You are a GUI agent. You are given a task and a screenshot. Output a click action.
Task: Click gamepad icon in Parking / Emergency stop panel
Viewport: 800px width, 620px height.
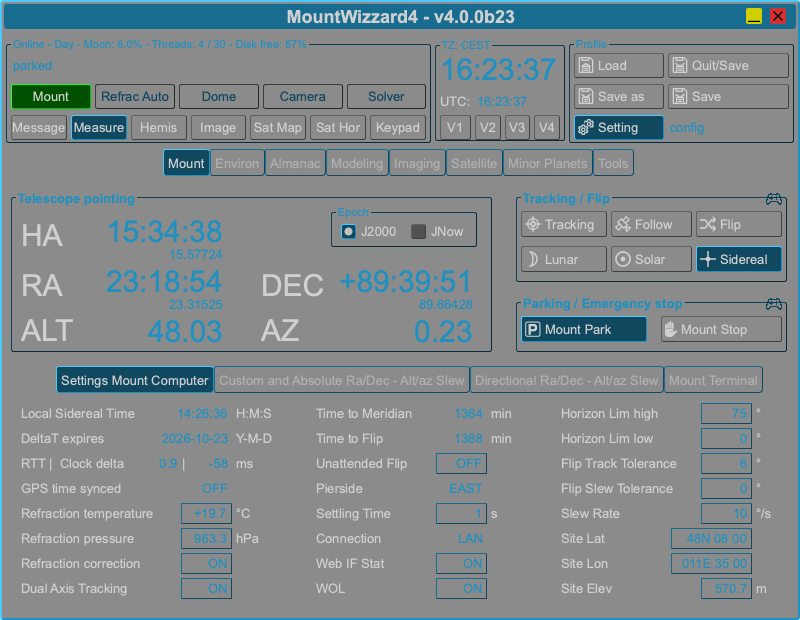click(x=774, y=304)
